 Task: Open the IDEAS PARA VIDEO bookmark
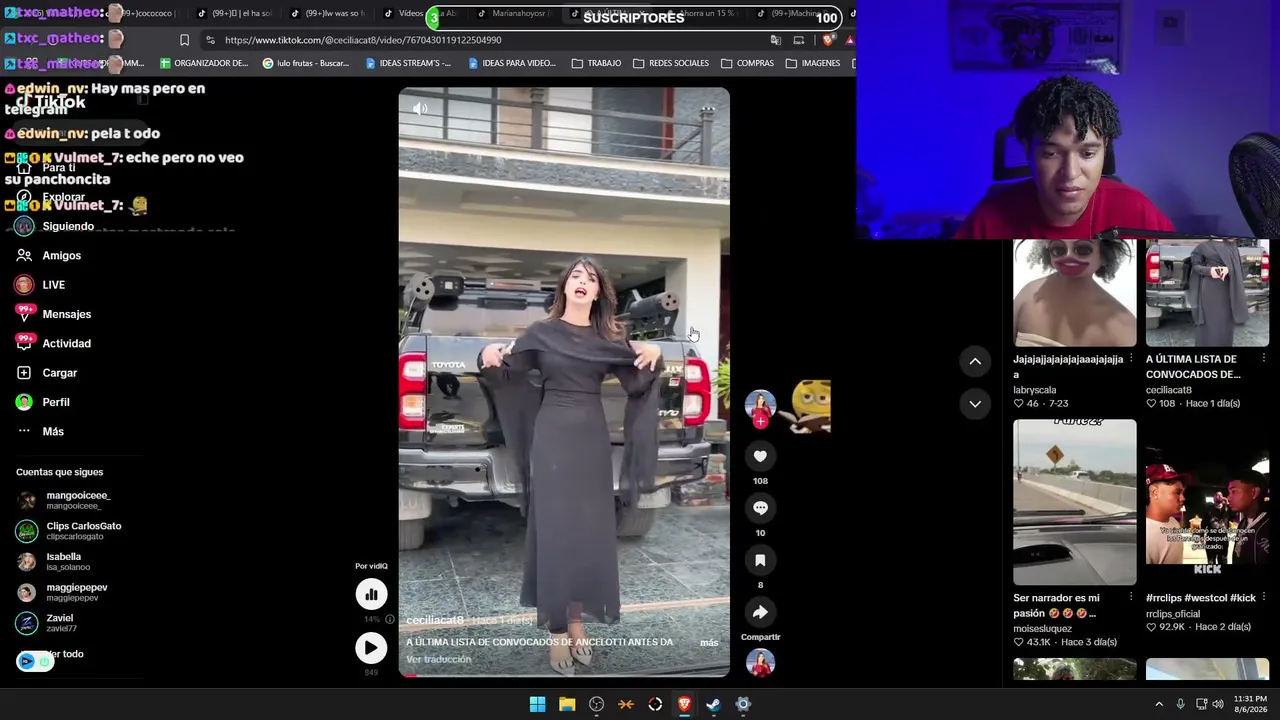click(512, 63)
